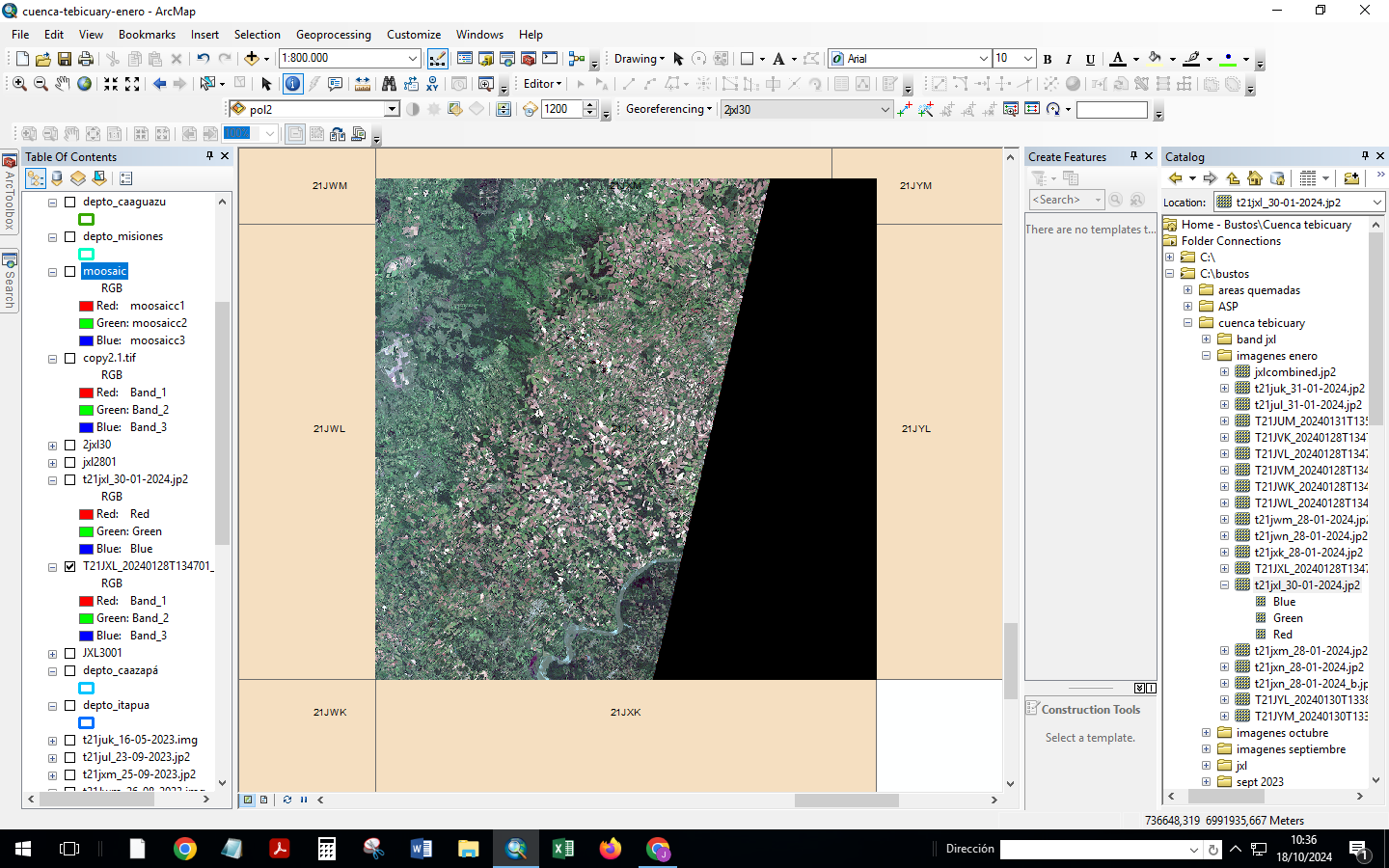This screenshot has height=868, width=1389.
Task: Go up one level in Catalog
Action: point(1233,178)
